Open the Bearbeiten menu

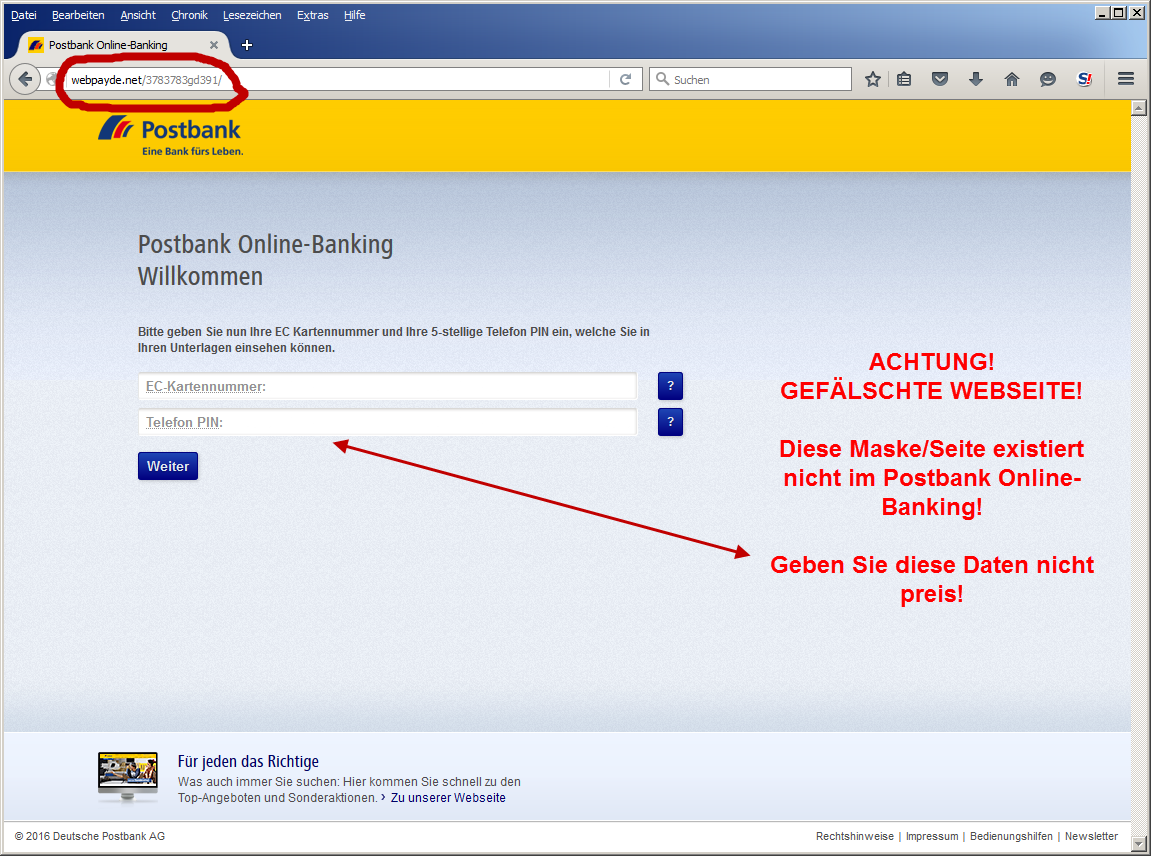pos(78,15)
